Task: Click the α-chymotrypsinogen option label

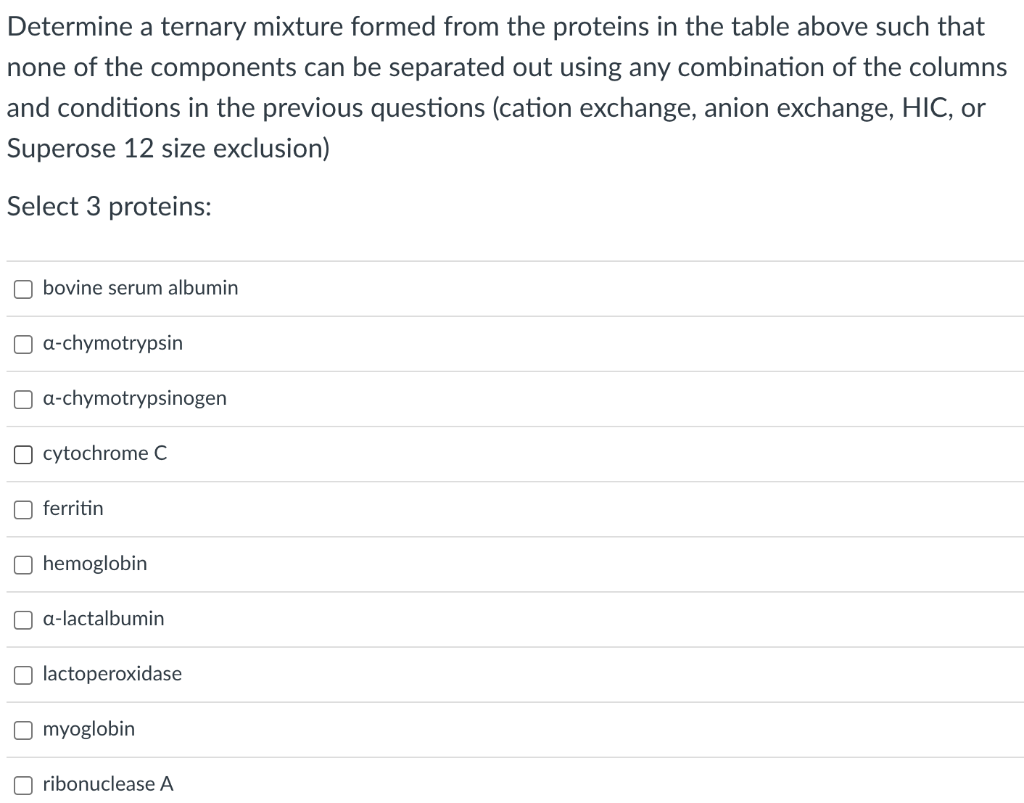Action: [134, 398]
